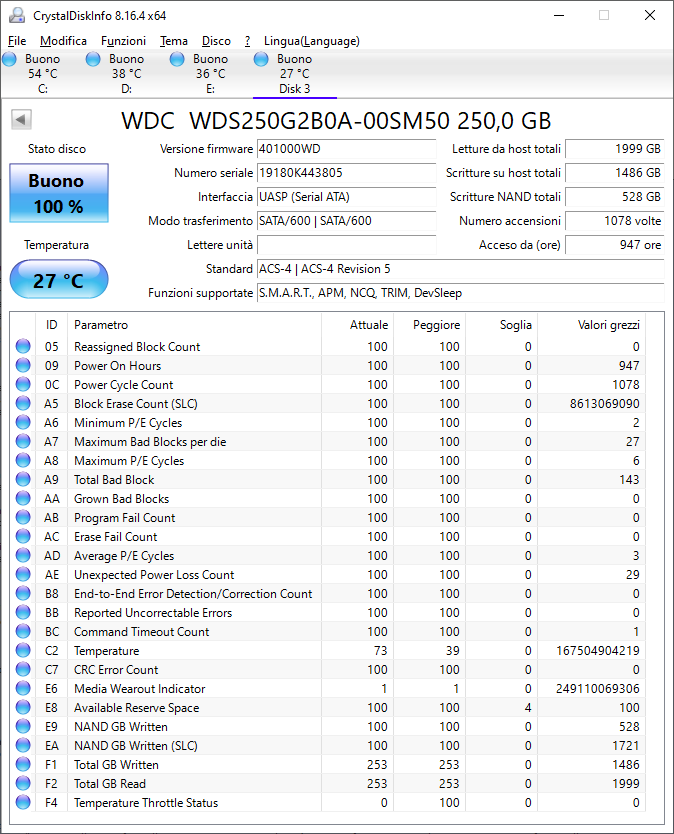Click status icon for Maximum Bad Blocks per die

23,441
